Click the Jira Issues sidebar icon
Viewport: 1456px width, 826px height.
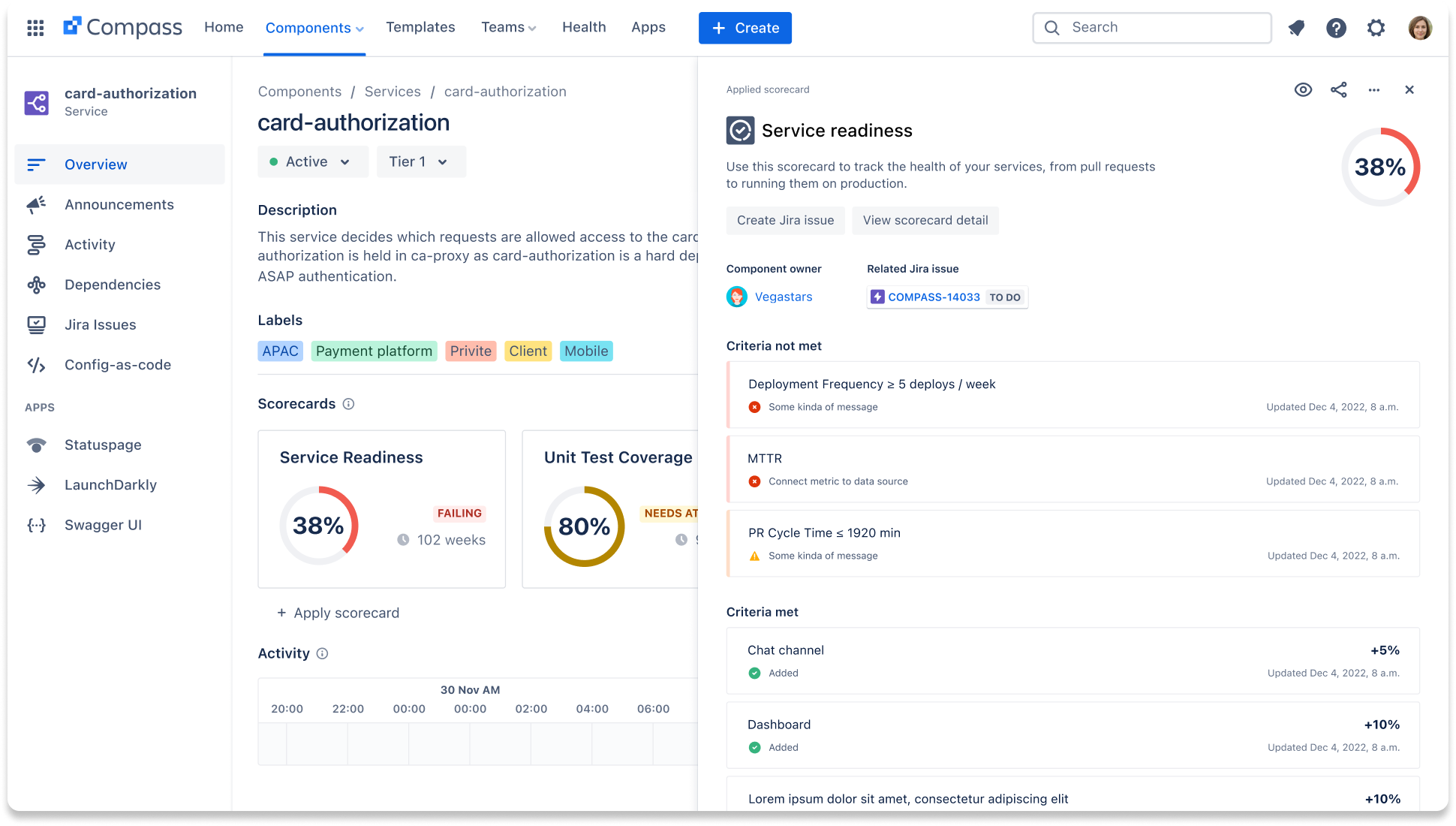click(x=36, y=324)
